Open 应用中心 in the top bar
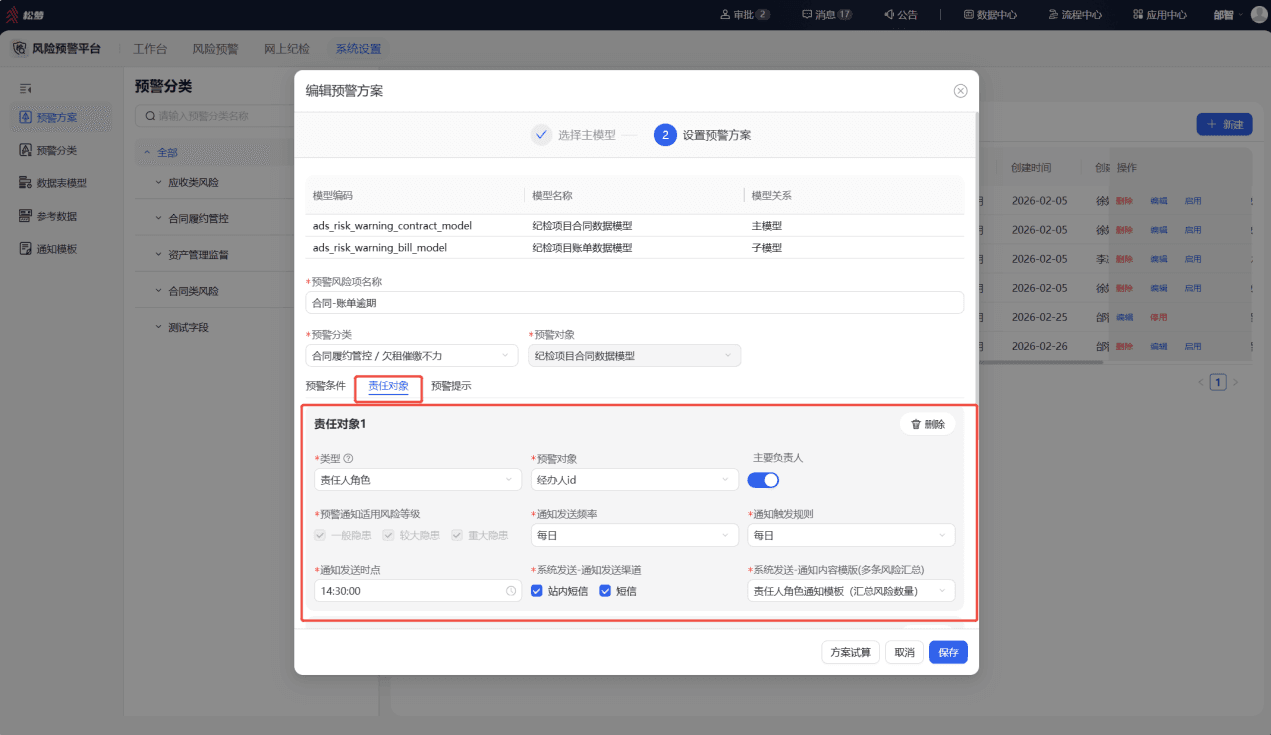This screenshot has height=735, width=1271. pyautogui.click(x=1160, y=15)
